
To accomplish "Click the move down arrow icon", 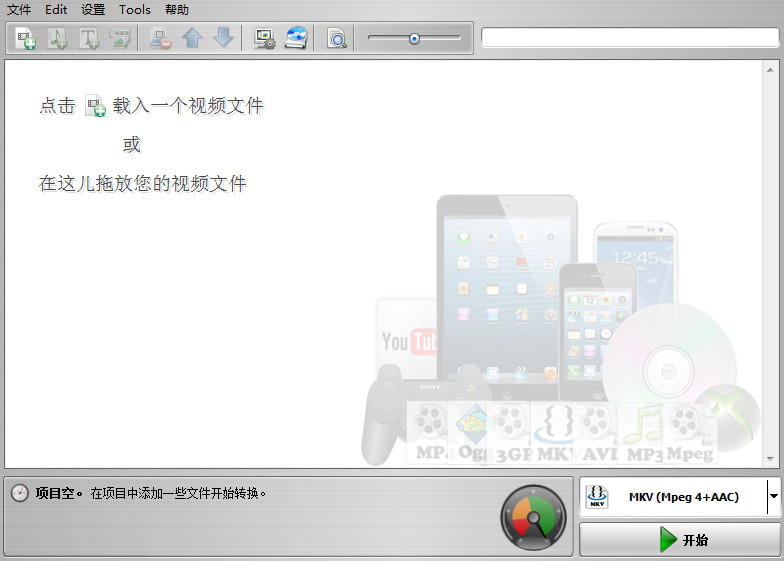I will coord(223,39).
